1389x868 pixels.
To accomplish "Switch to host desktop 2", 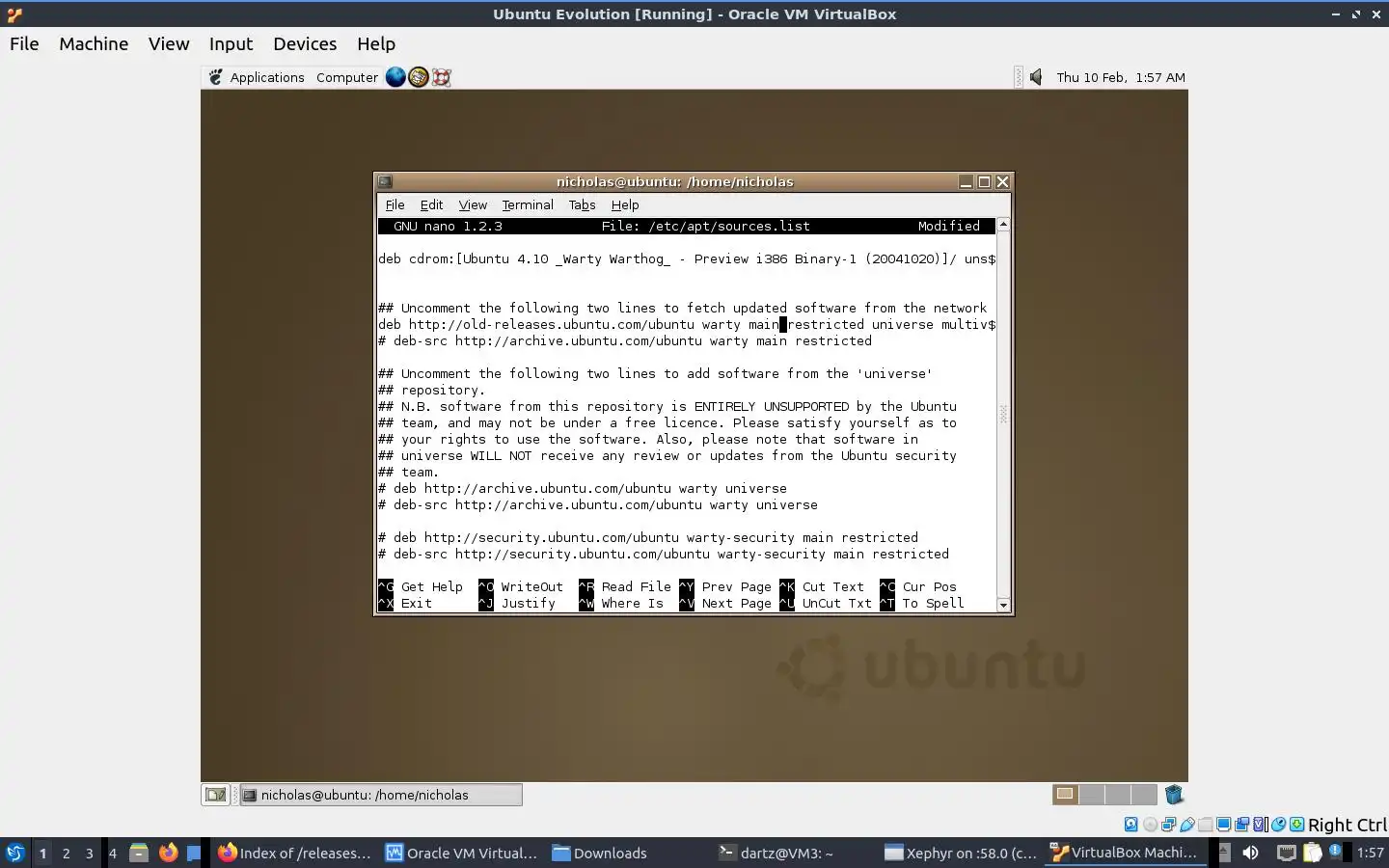I will [x=66, y=853].
